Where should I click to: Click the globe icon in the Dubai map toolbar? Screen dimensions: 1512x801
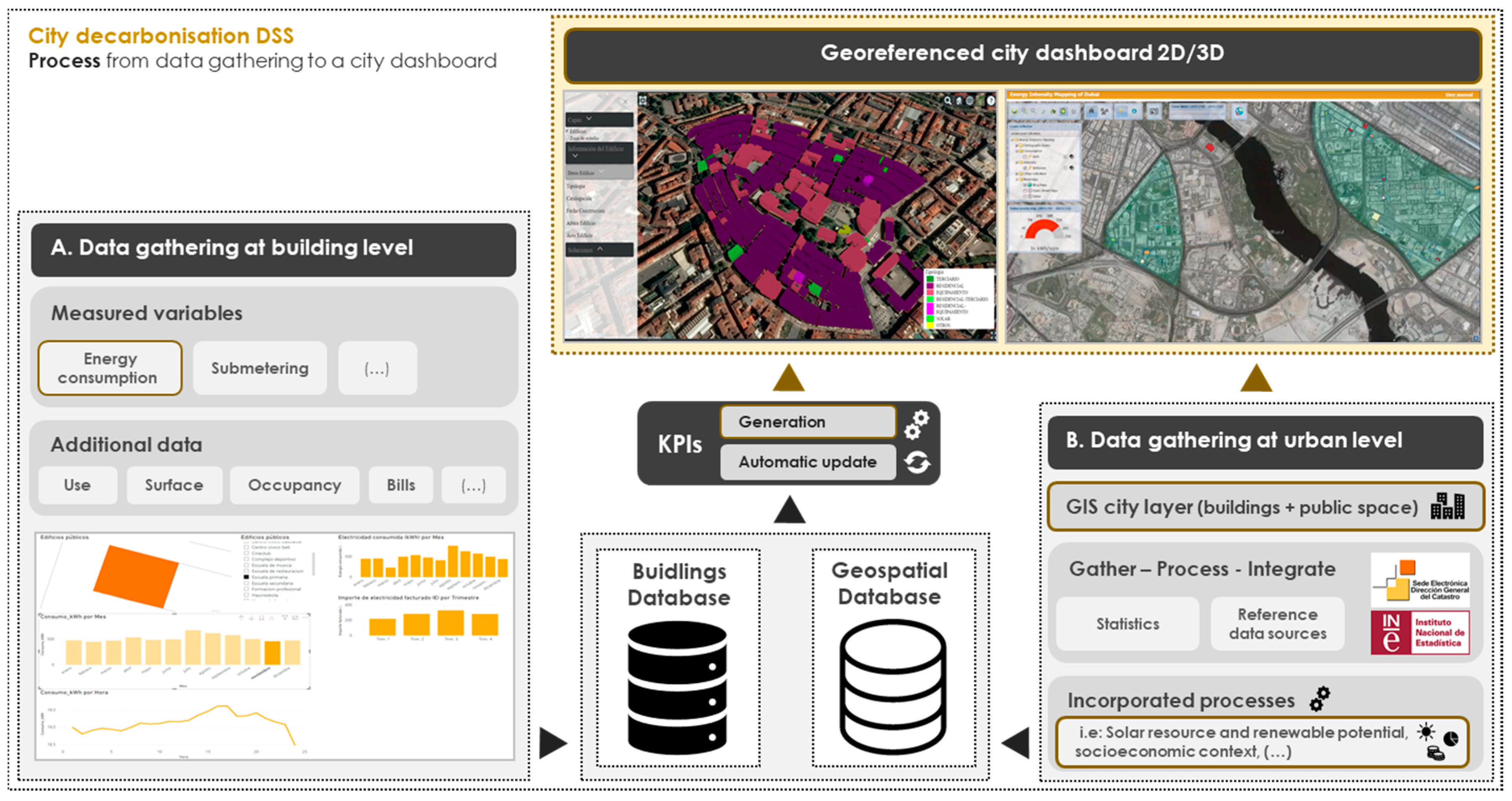(1239, 111)
